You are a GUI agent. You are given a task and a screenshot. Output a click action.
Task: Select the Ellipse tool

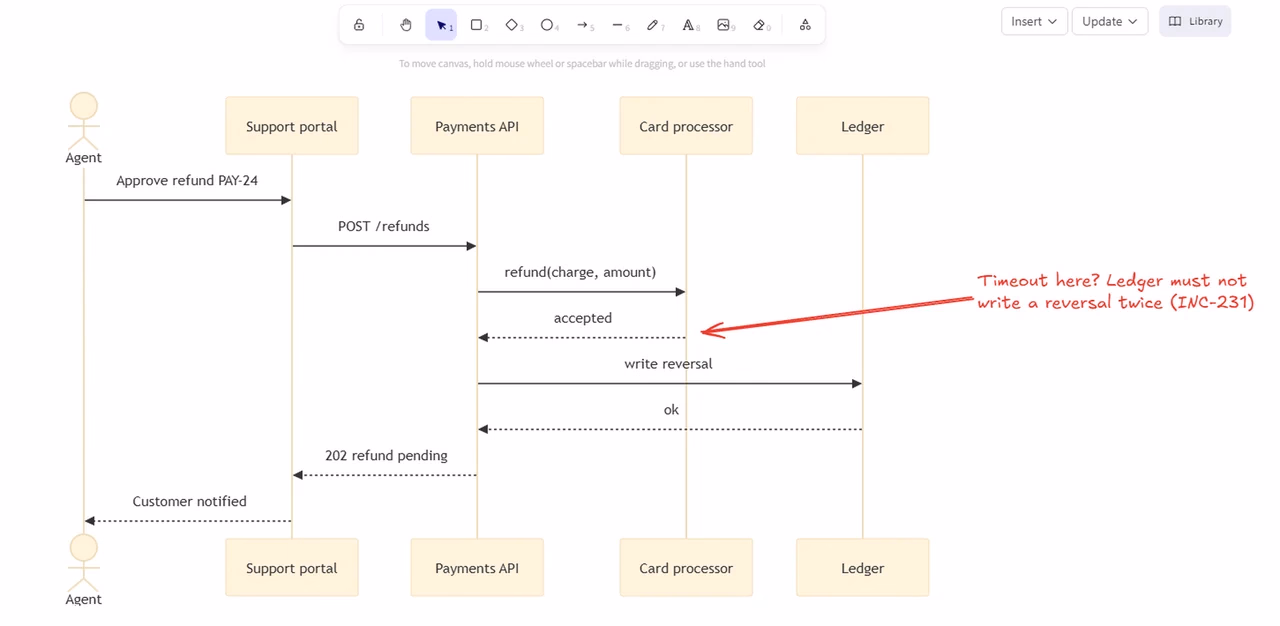tap(547, 25)
